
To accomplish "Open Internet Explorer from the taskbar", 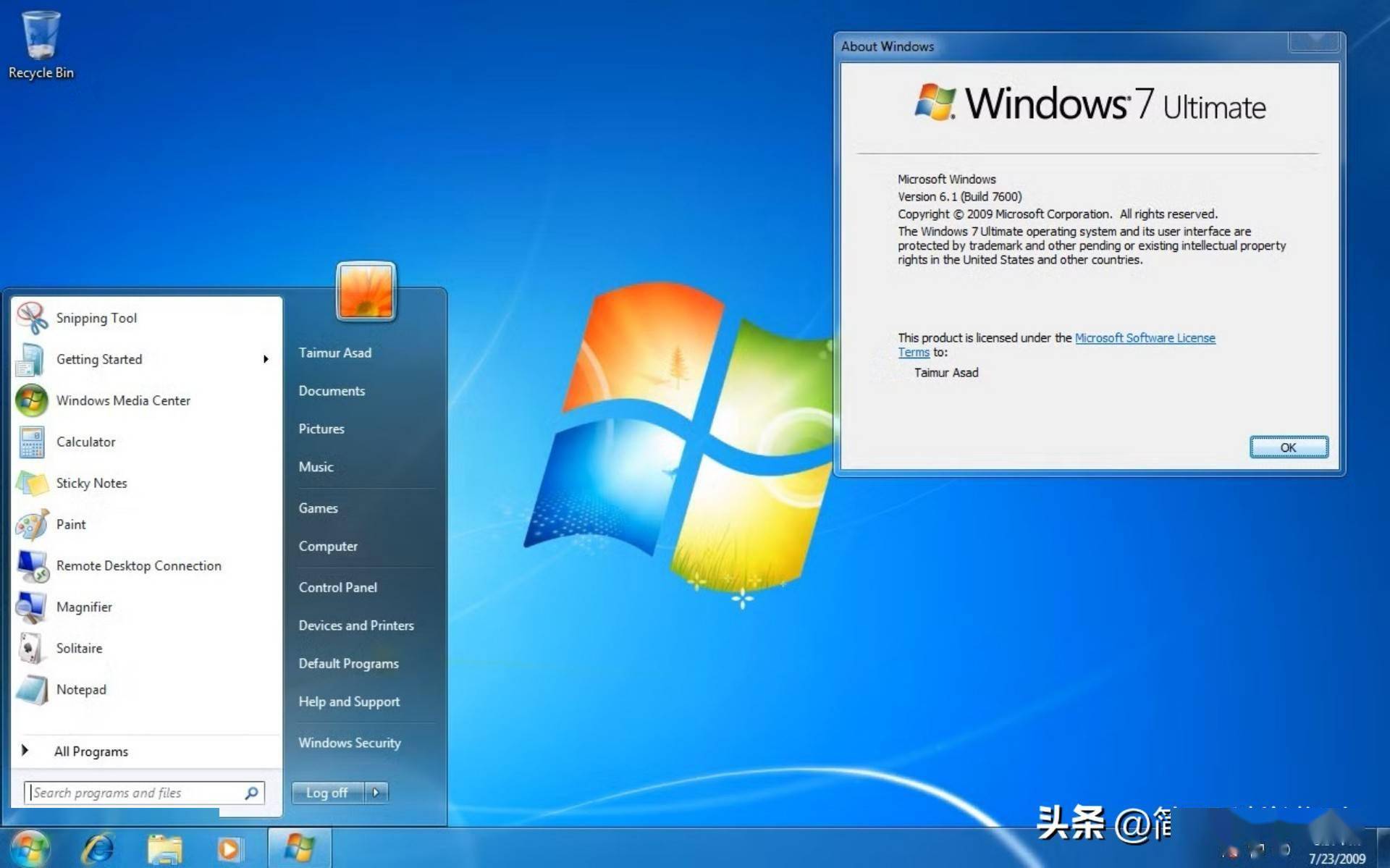I will [x=100, y=847].
